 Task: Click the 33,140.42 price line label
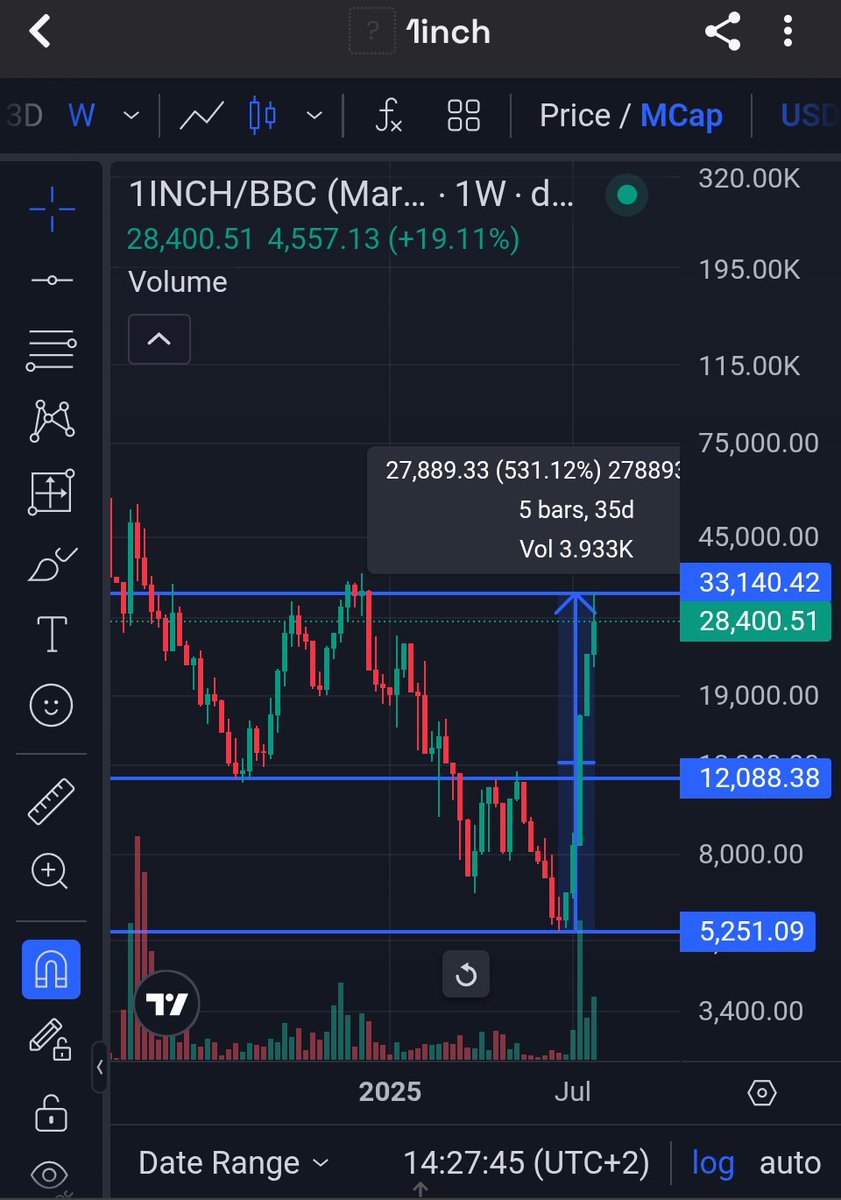pos(755,582)
